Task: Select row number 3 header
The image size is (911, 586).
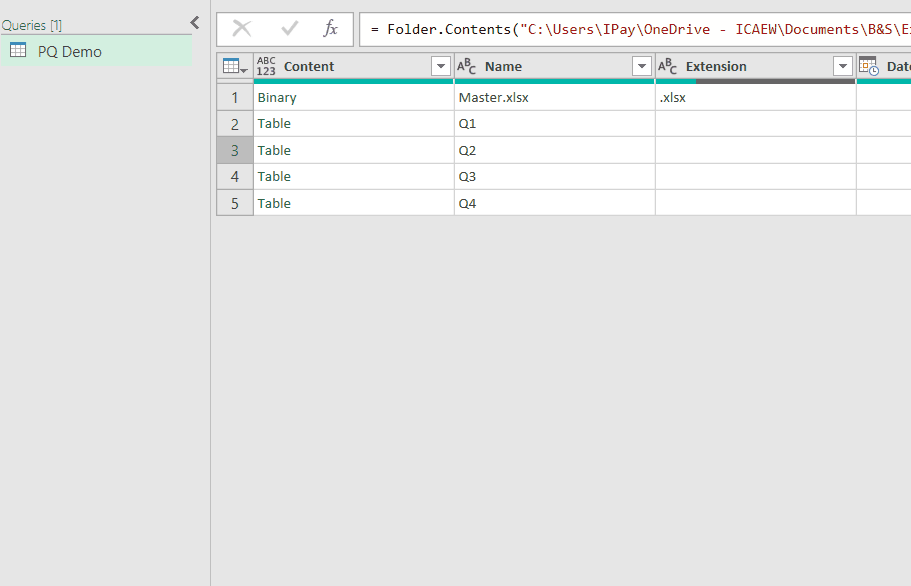Action: (x=235, y=151)
